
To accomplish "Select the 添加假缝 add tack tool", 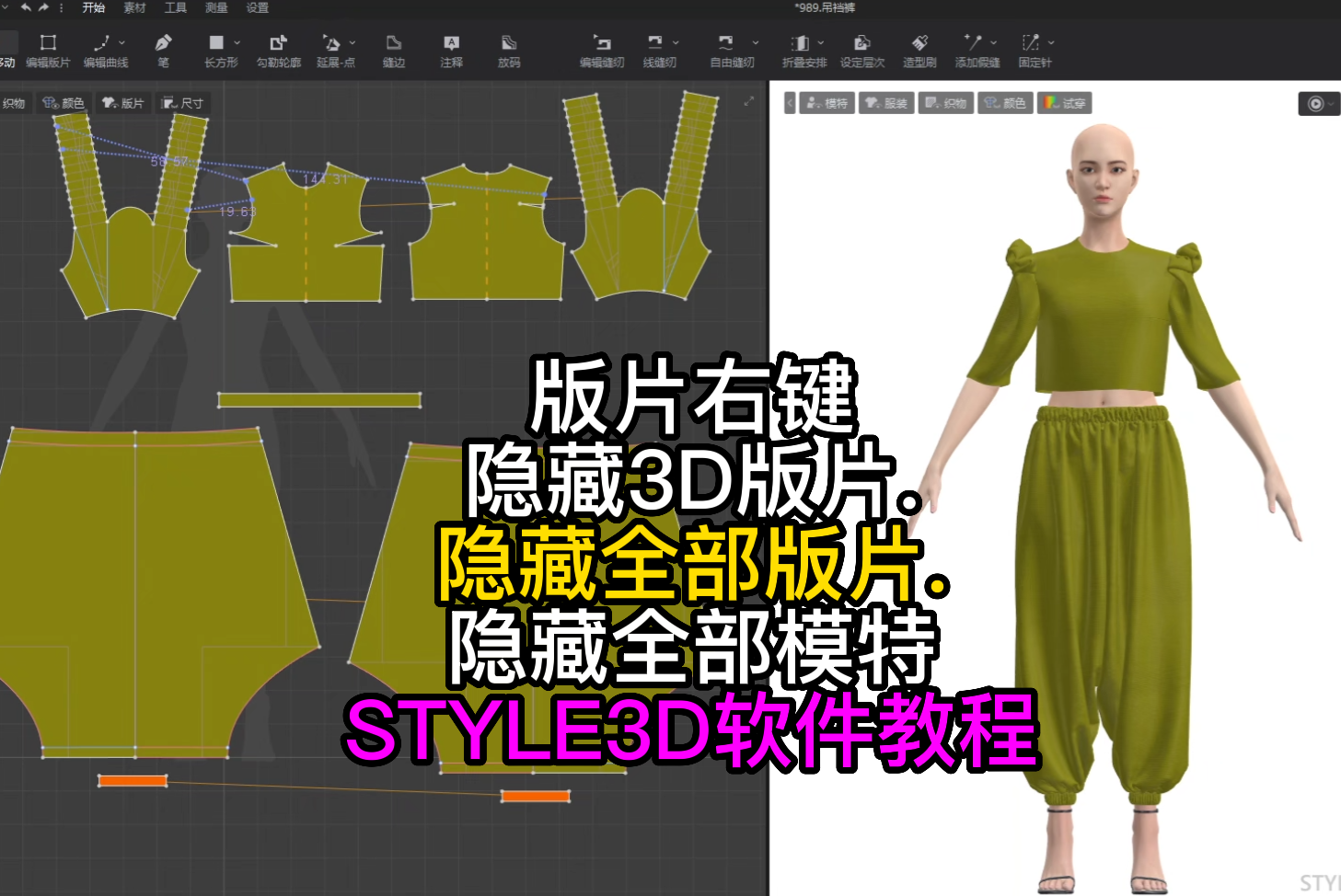I will pyautogui.click(x=977, y=51).
